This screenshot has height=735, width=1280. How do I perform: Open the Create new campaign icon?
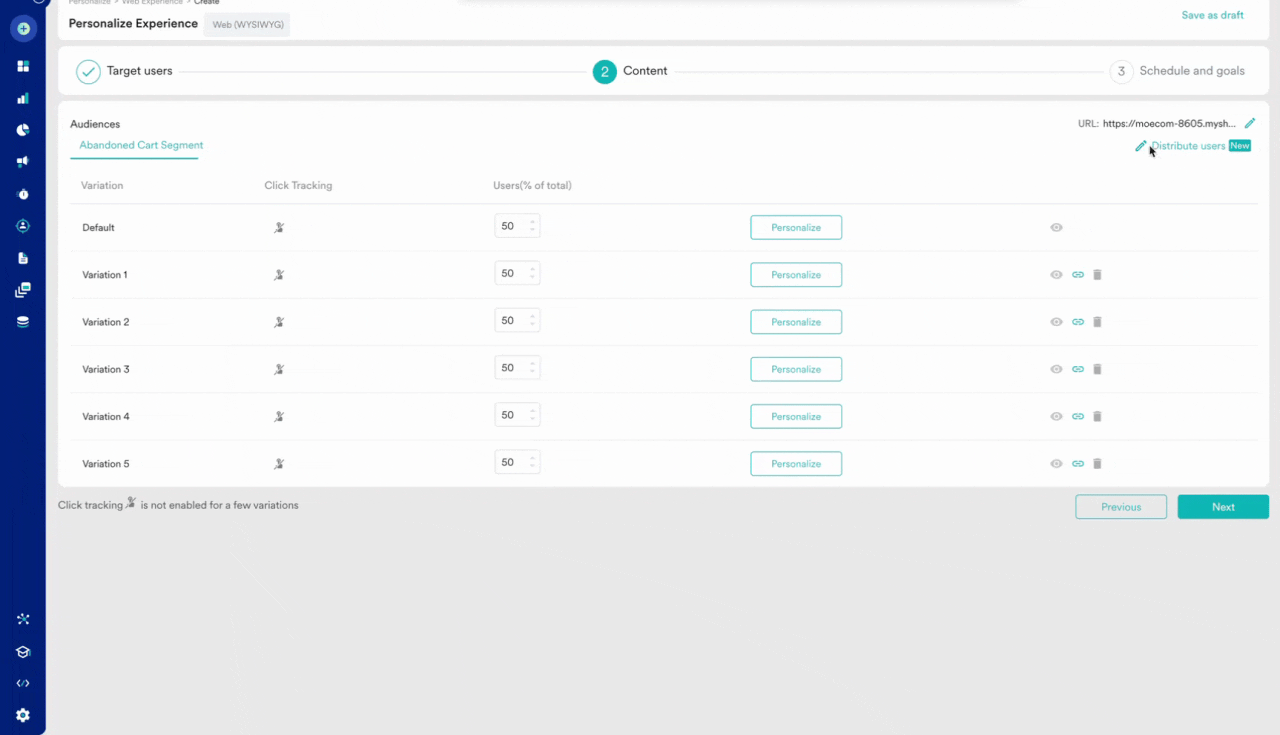(22, 28)
